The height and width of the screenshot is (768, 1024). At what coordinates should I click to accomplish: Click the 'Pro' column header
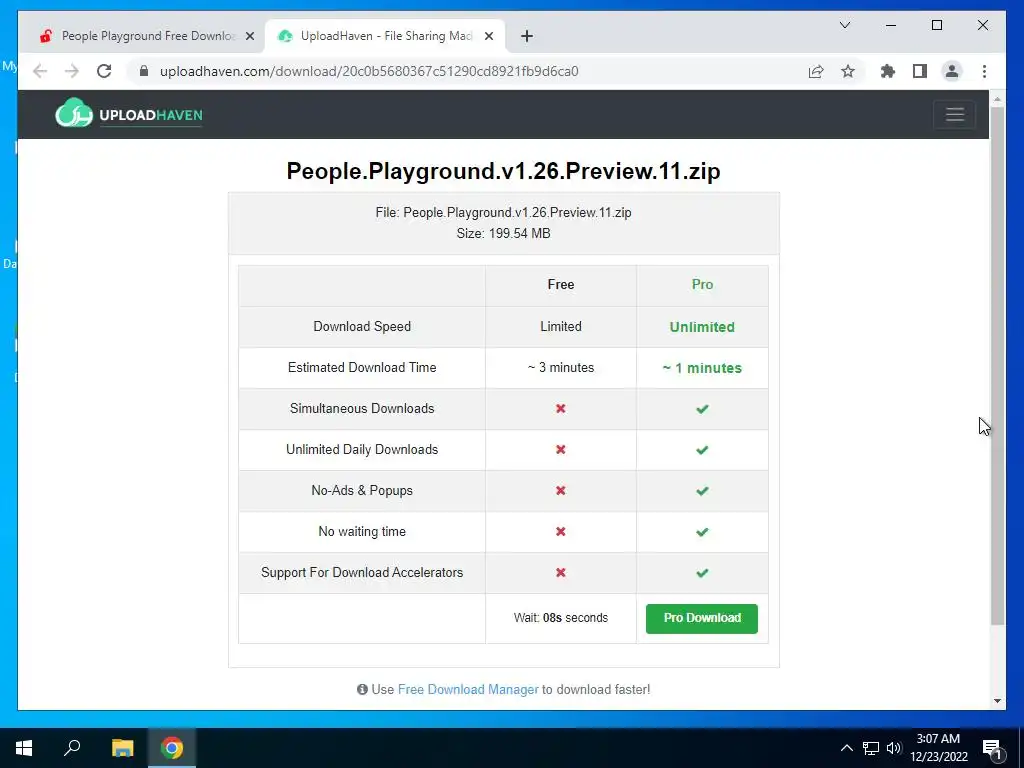point(702,284)
